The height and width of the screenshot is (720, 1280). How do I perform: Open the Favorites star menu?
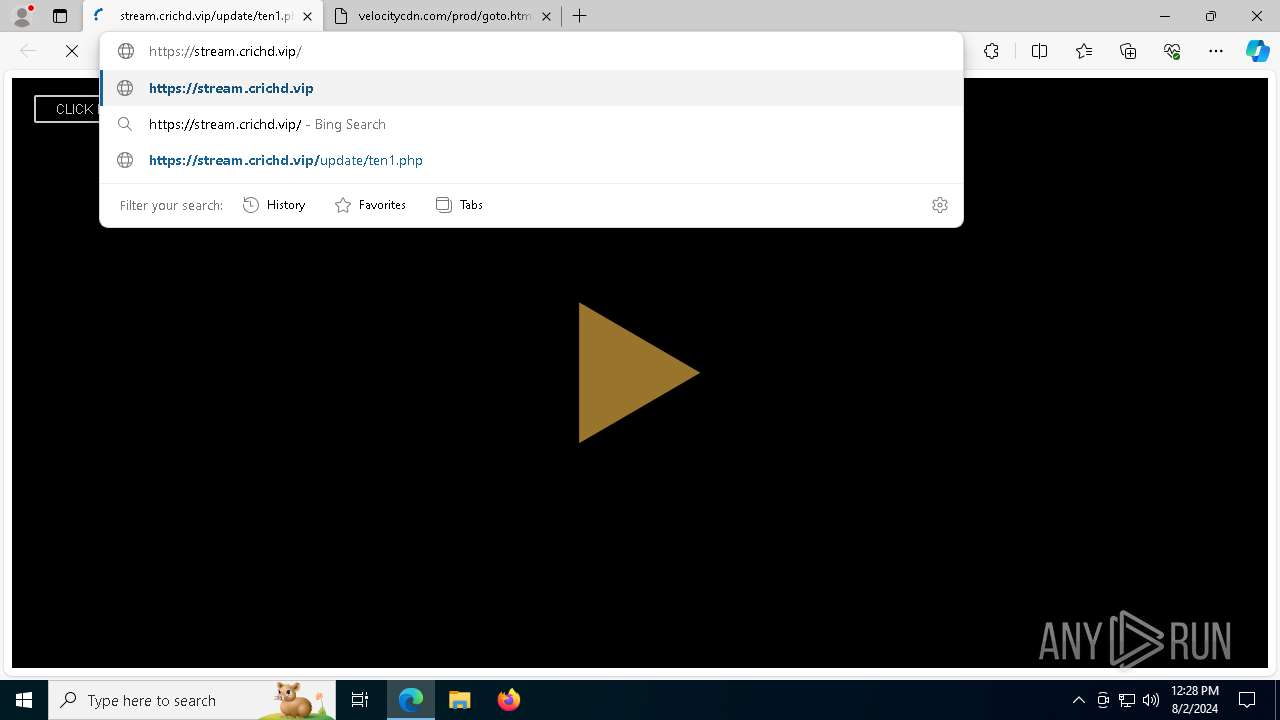pos(1084,51)
